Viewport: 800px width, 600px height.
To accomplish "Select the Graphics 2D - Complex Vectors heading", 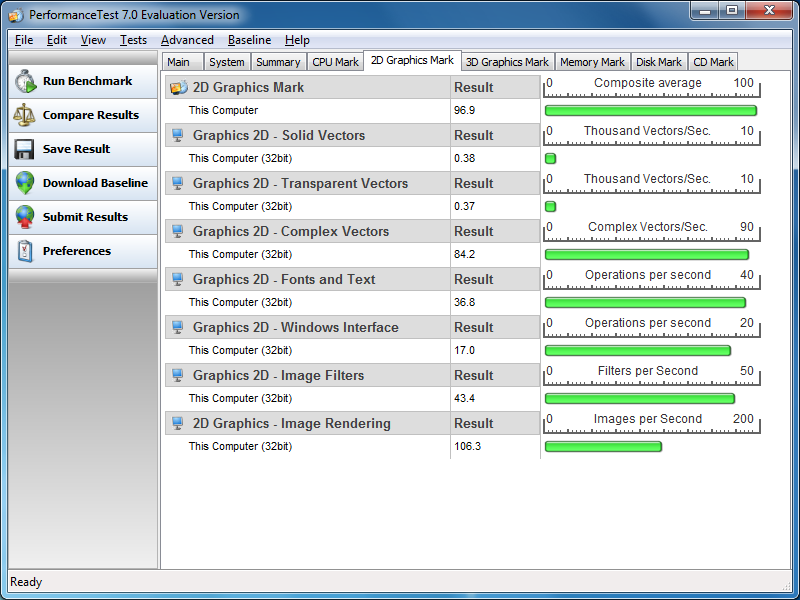I will click(291, 231).
